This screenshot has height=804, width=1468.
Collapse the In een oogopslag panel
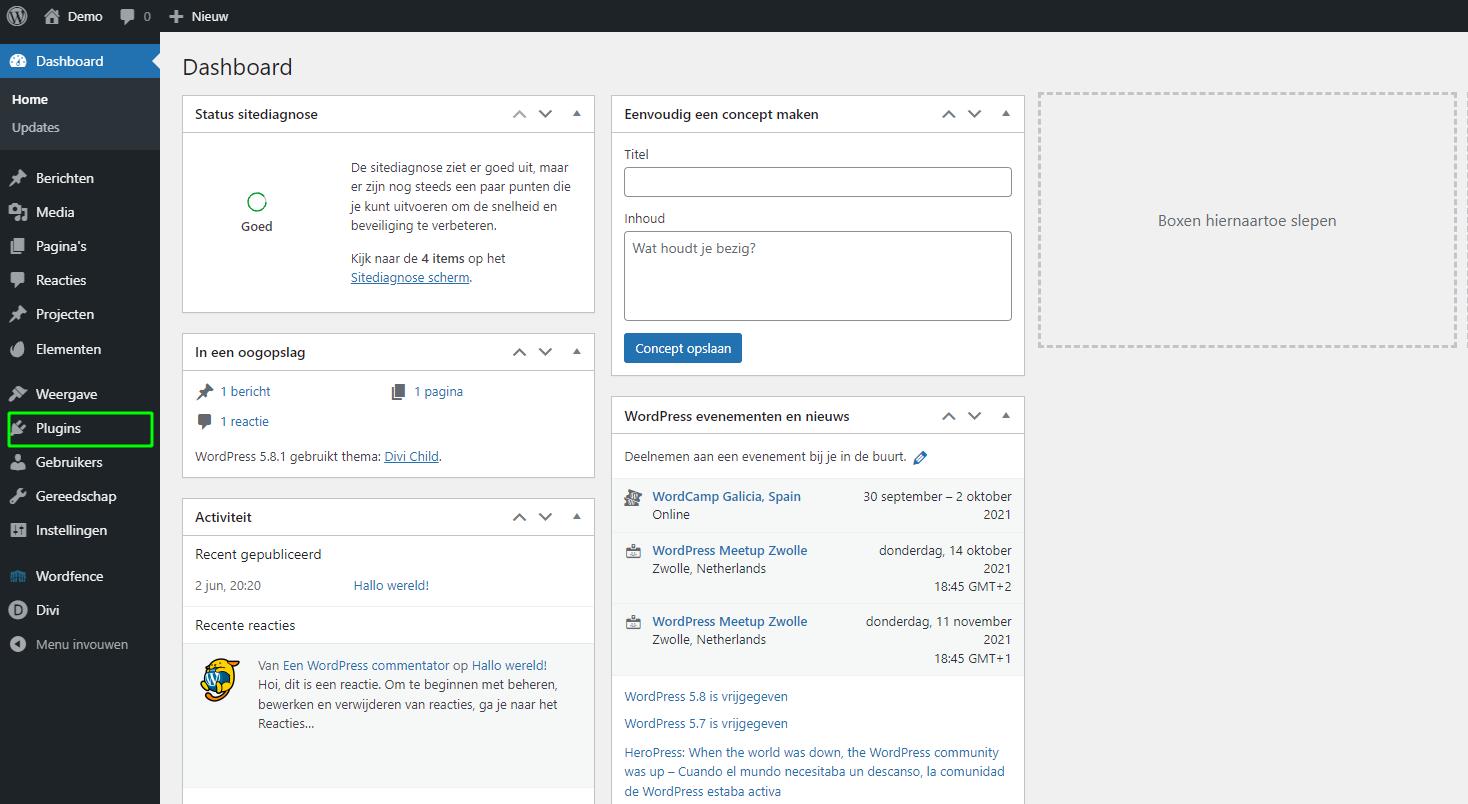point(576,352)
